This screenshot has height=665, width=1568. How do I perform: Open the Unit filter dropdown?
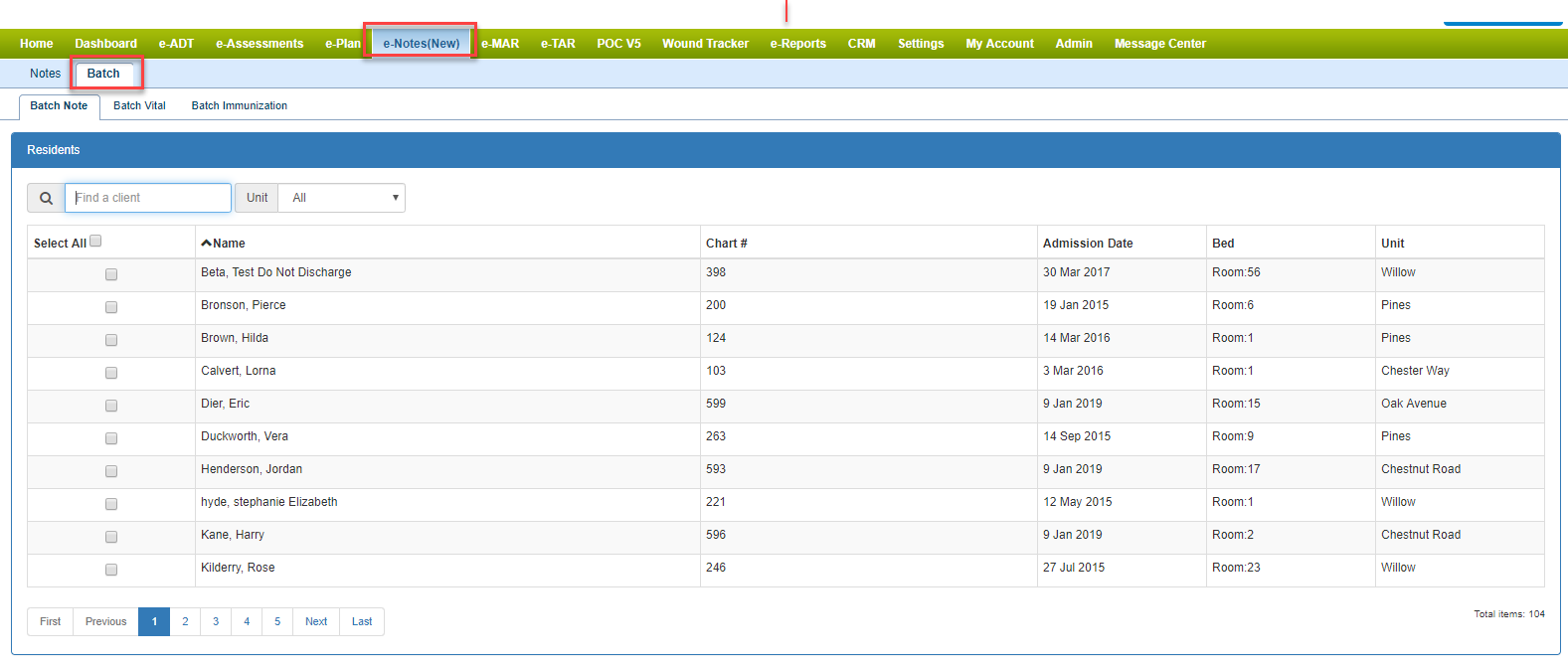tap(342, 198)
